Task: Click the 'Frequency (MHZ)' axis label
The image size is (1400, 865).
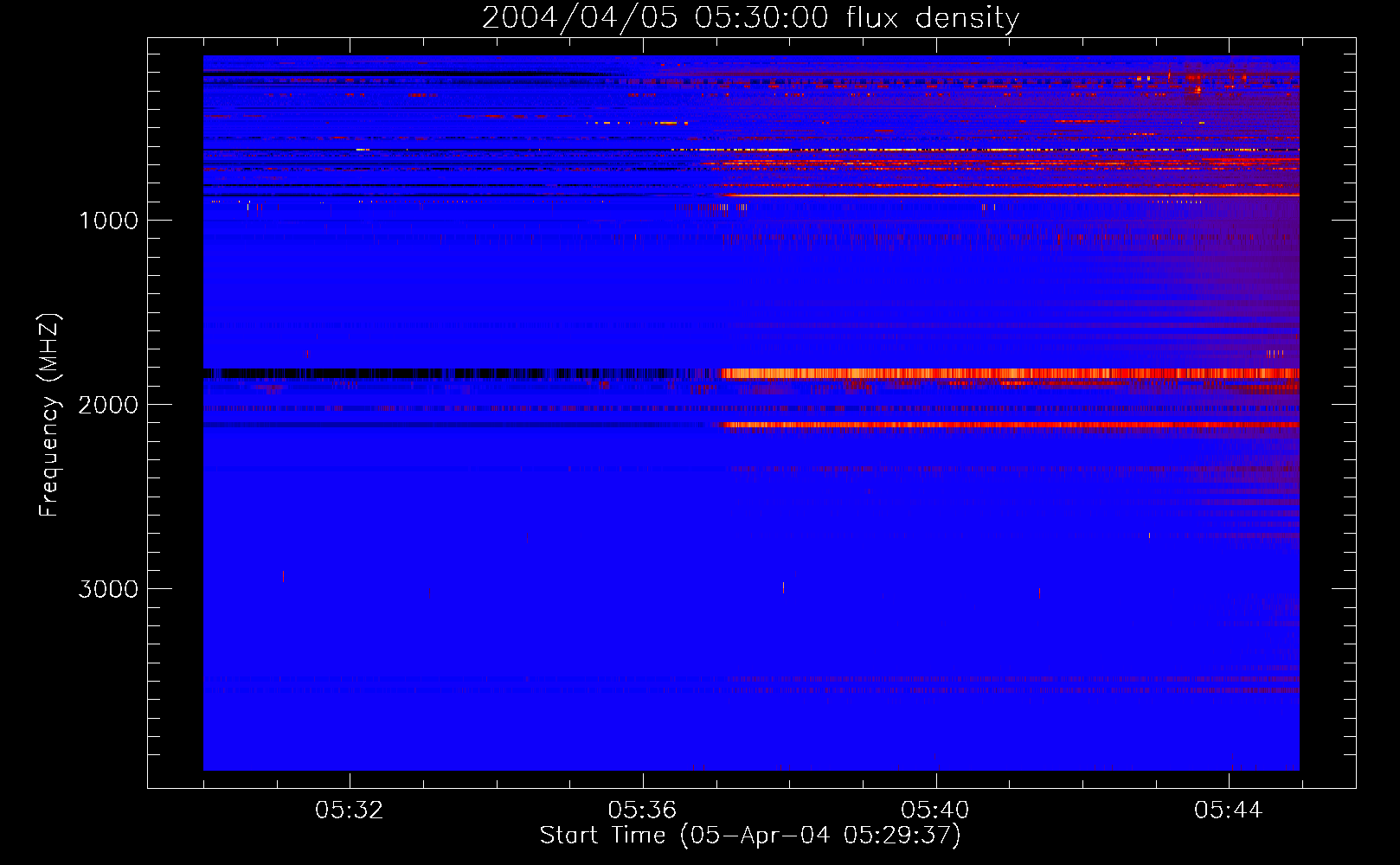Action: (50, 415)
